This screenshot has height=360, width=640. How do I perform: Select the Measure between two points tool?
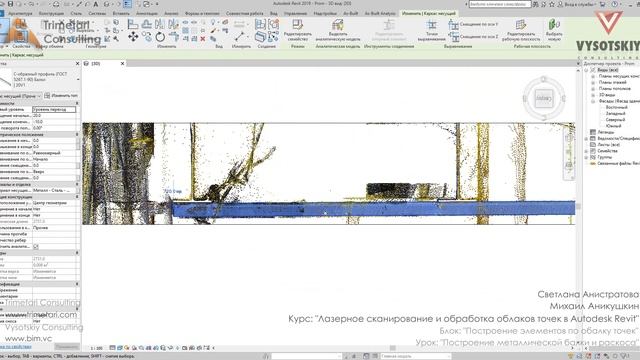point(240,37)
